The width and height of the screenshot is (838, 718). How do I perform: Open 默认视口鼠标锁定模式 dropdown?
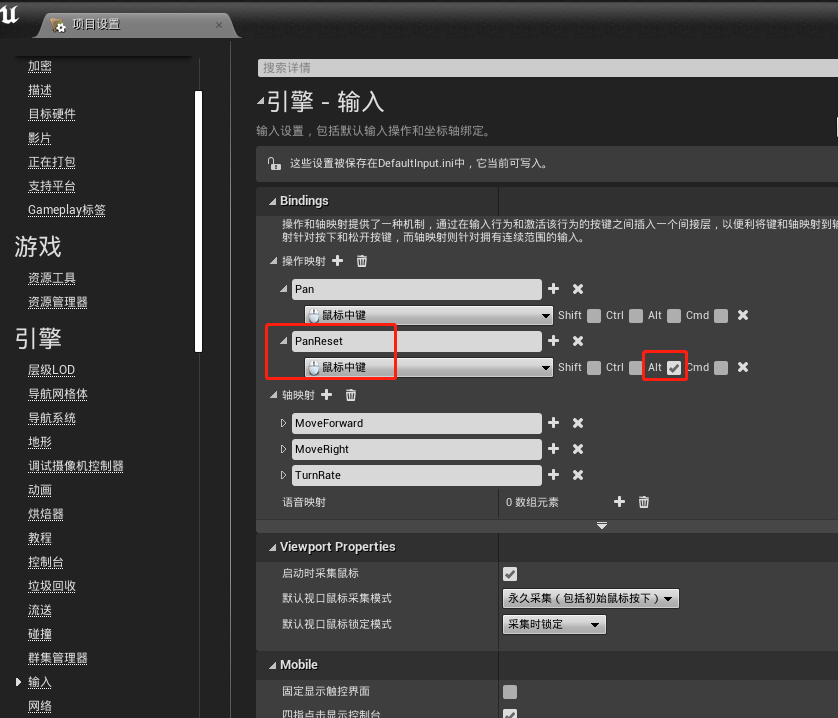pos(554,624)
